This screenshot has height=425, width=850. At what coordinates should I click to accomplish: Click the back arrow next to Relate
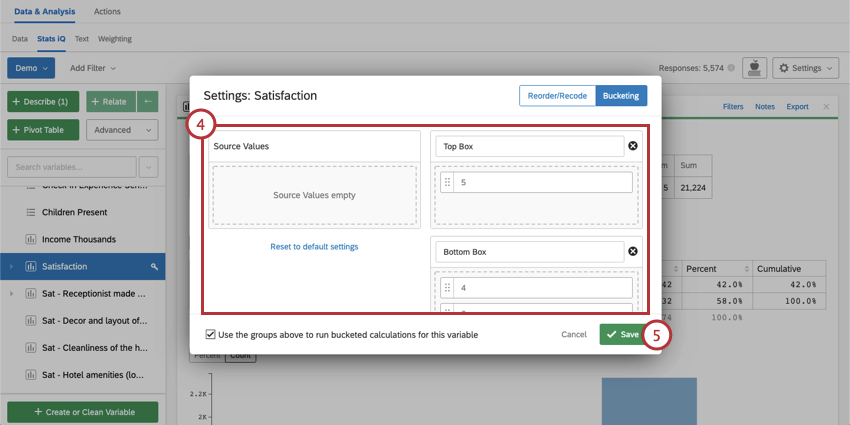pos(148,101)
